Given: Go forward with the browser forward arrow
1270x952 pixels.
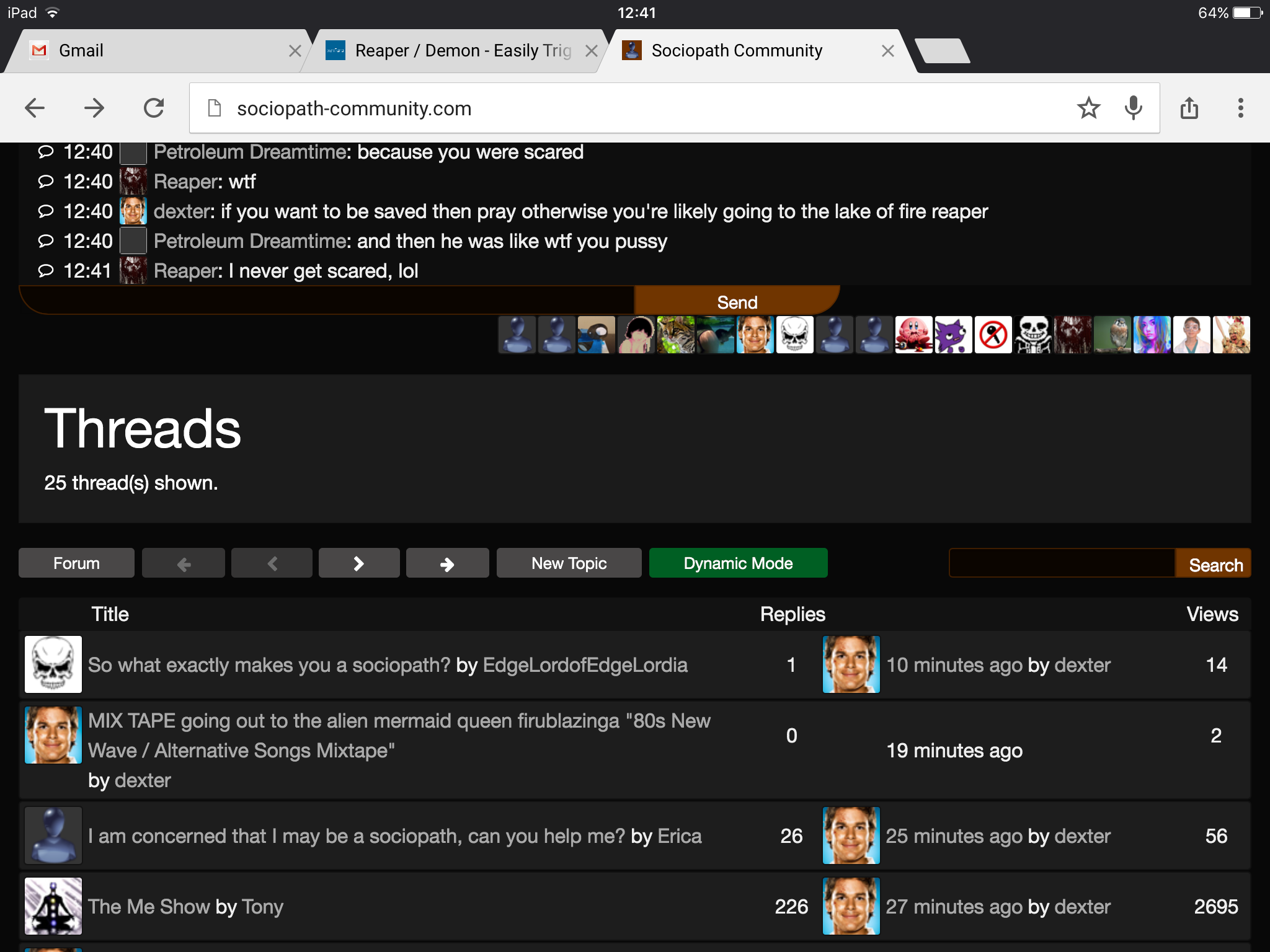Looking at the screenshot, I should (94, 108).
